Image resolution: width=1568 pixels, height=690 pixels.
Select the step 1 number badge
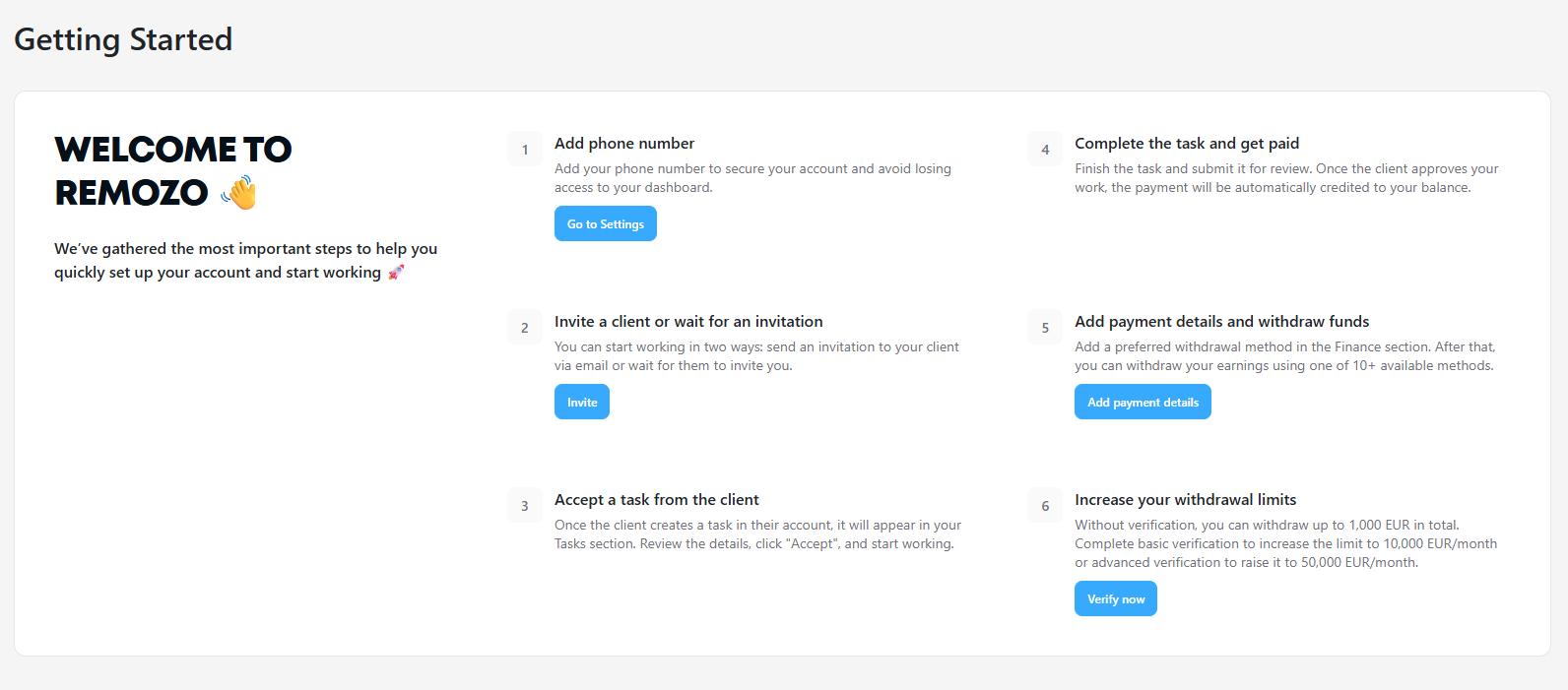tap(525, 150)
